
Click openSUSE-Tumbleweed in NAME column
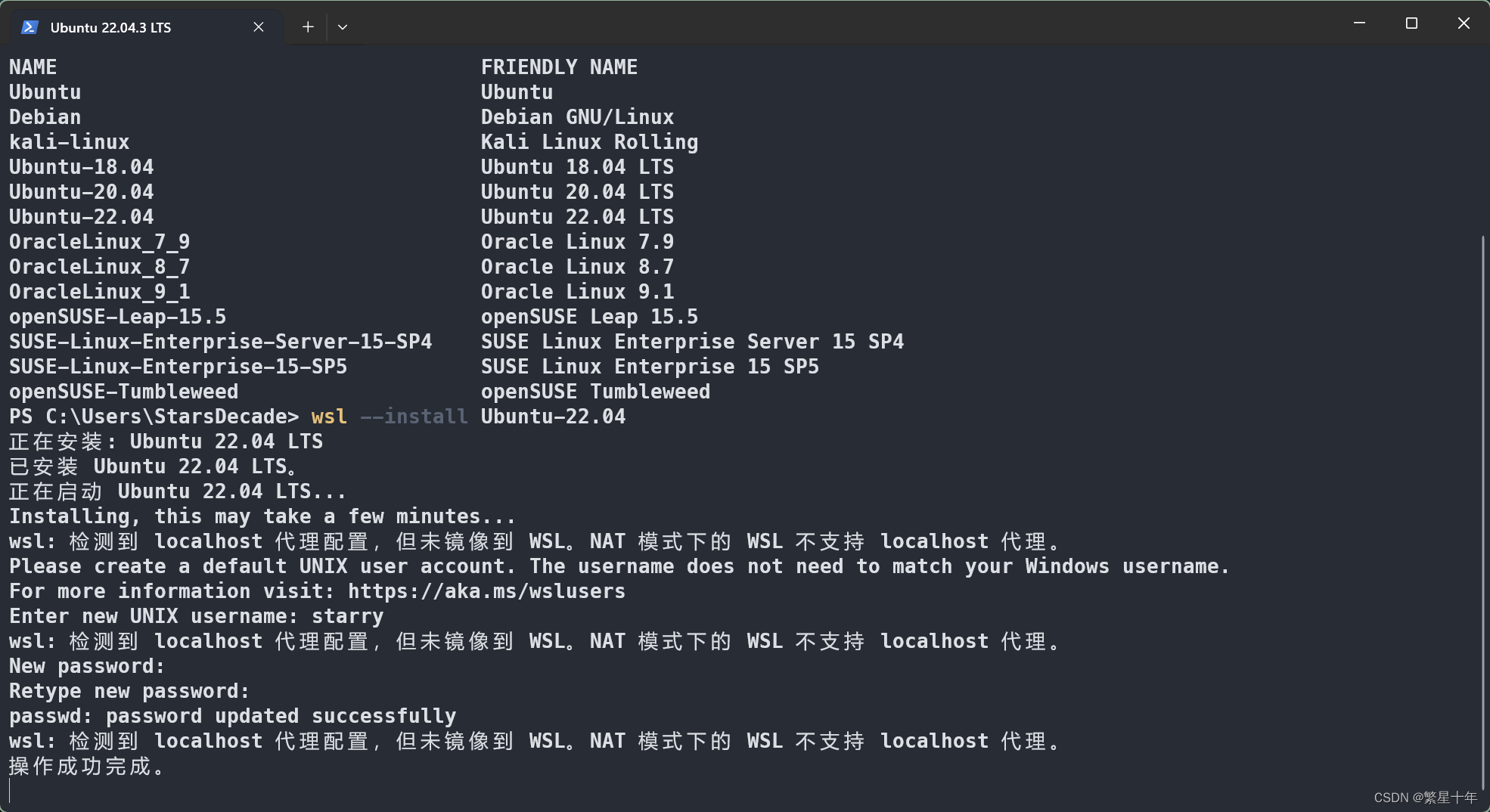tap(124, 392)
